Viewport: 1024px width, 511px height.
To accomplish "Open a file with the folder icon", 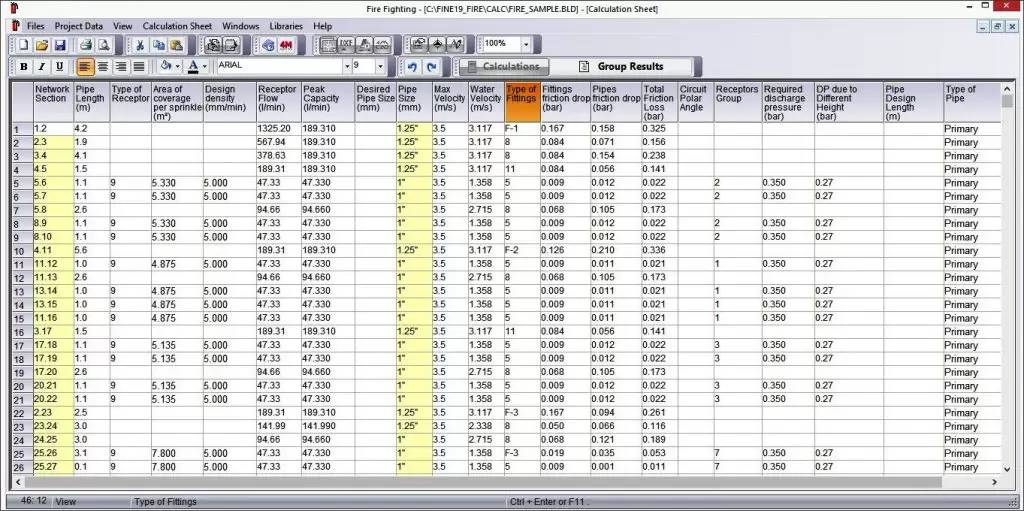I will click(x=42, y=45).
